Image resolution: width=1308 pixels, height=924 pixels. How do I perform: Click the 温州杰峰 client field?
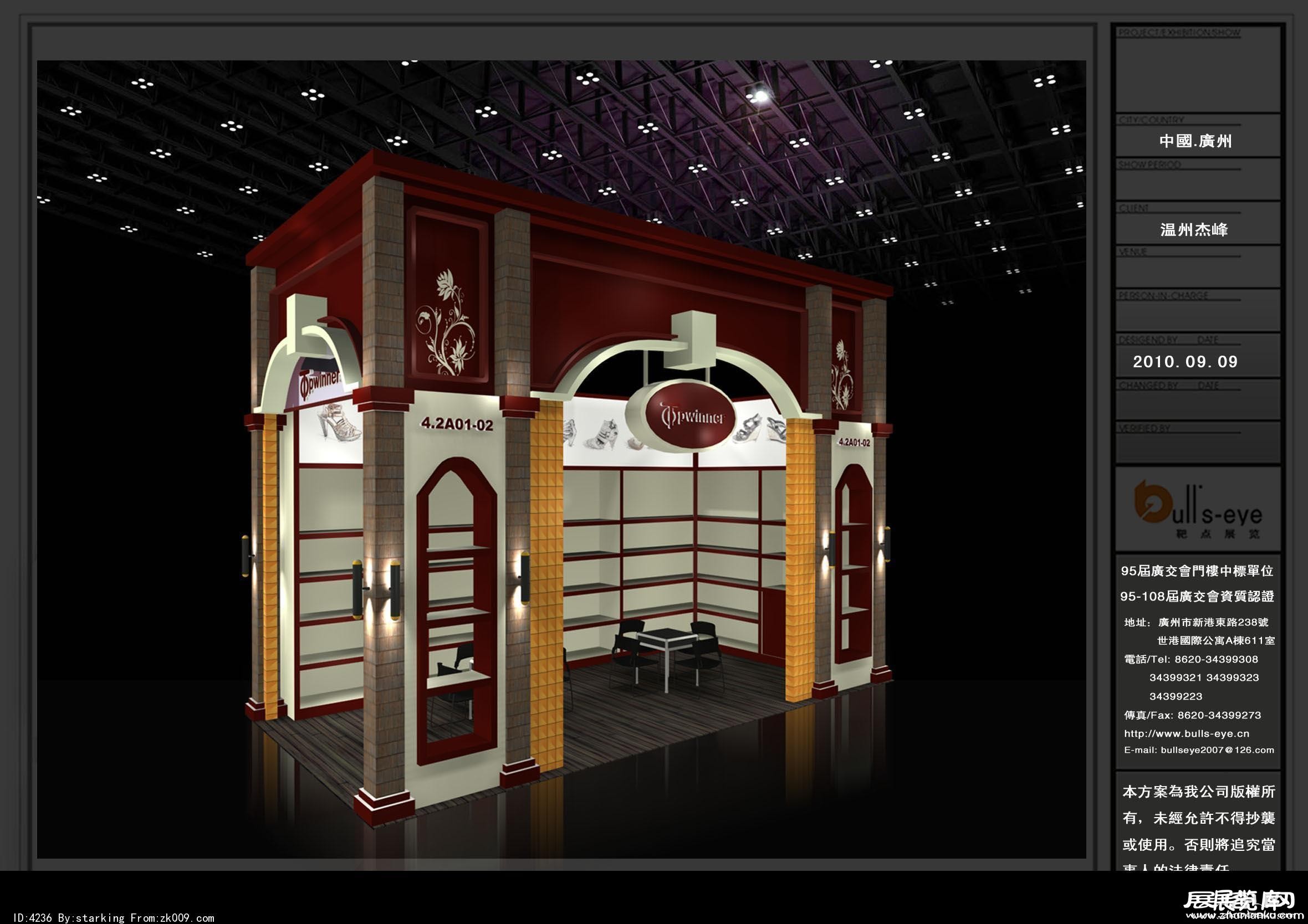pos(1194,229)
